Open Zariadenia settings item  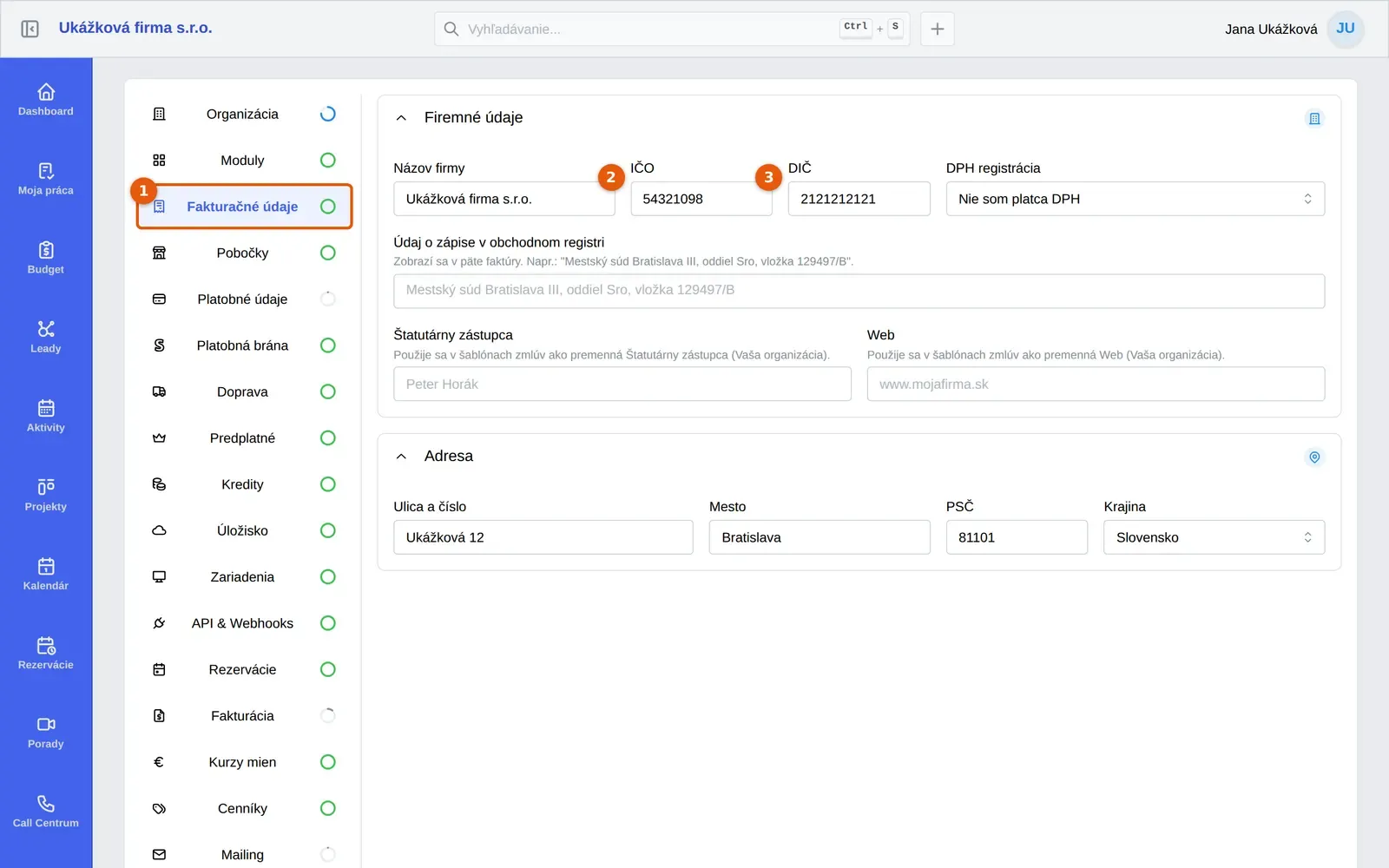click(244, 577)
